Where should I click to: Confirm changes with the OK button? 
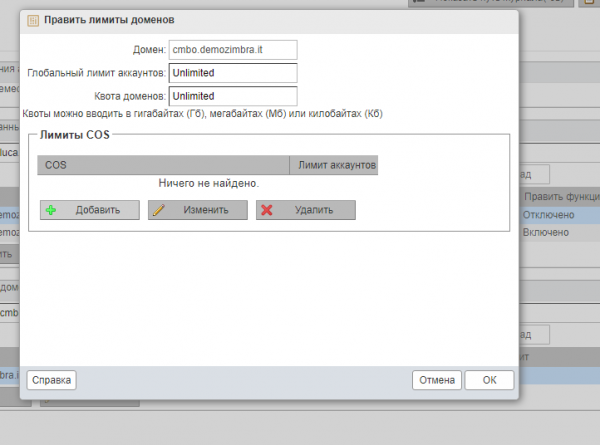pos(489,380)
